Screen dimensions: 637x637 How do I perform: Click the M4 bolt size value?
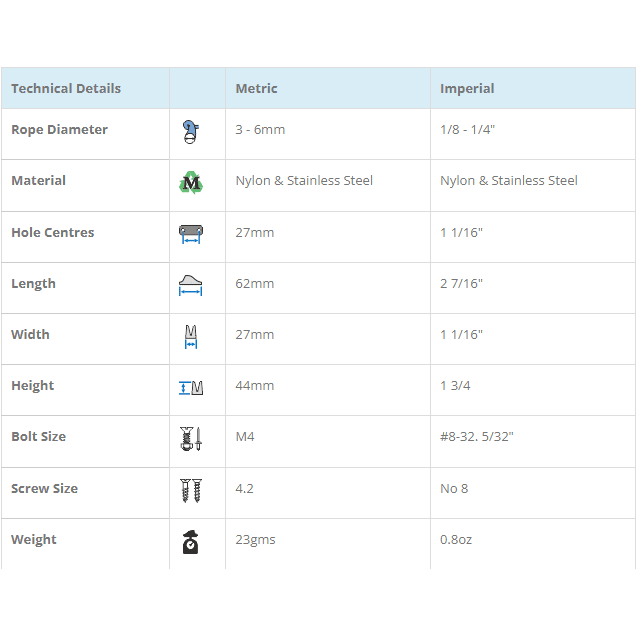click(x=245, y=437)
